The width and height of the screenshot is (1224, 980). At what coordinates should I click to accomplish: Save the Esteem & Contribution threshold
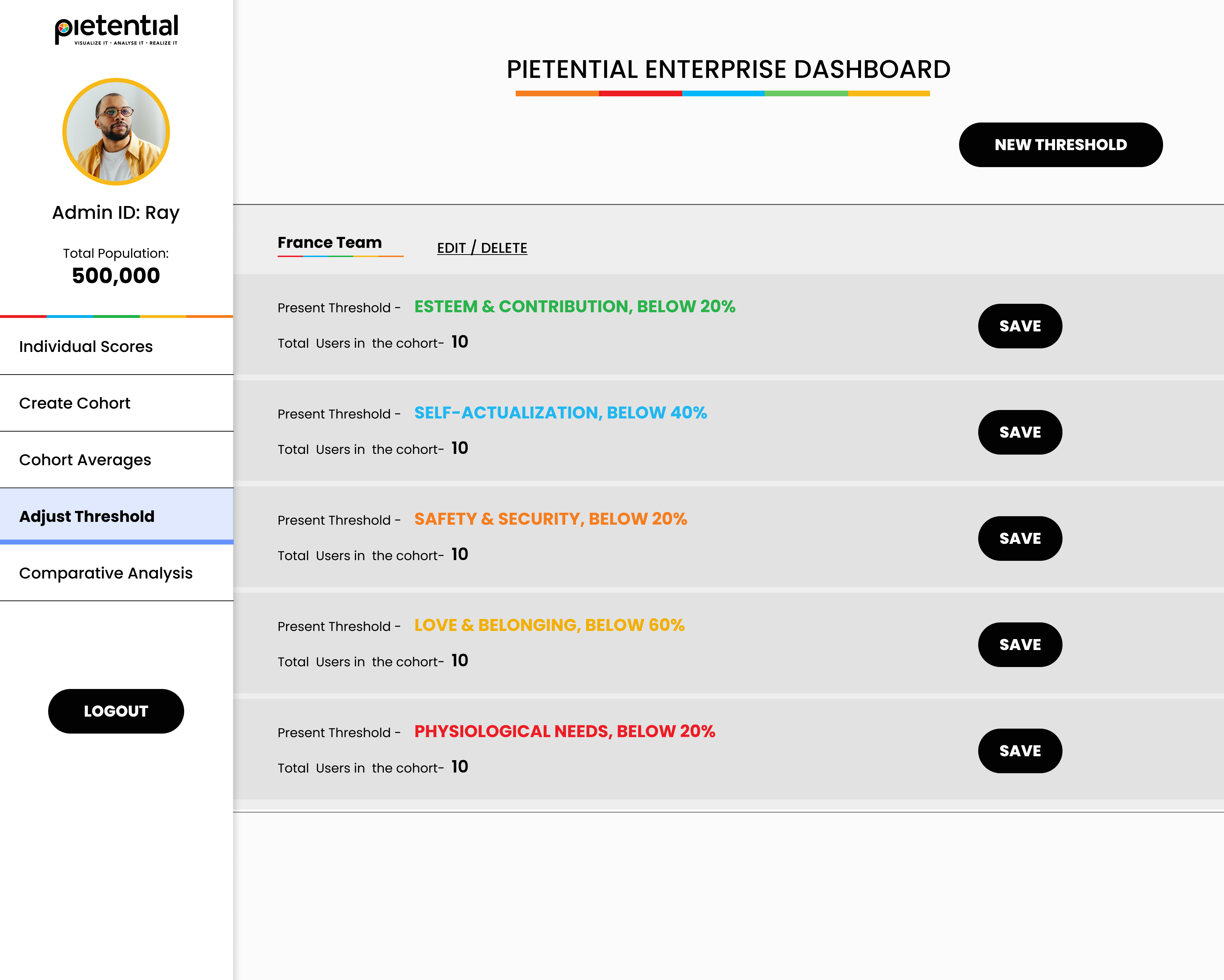(x=1020, y=326)
